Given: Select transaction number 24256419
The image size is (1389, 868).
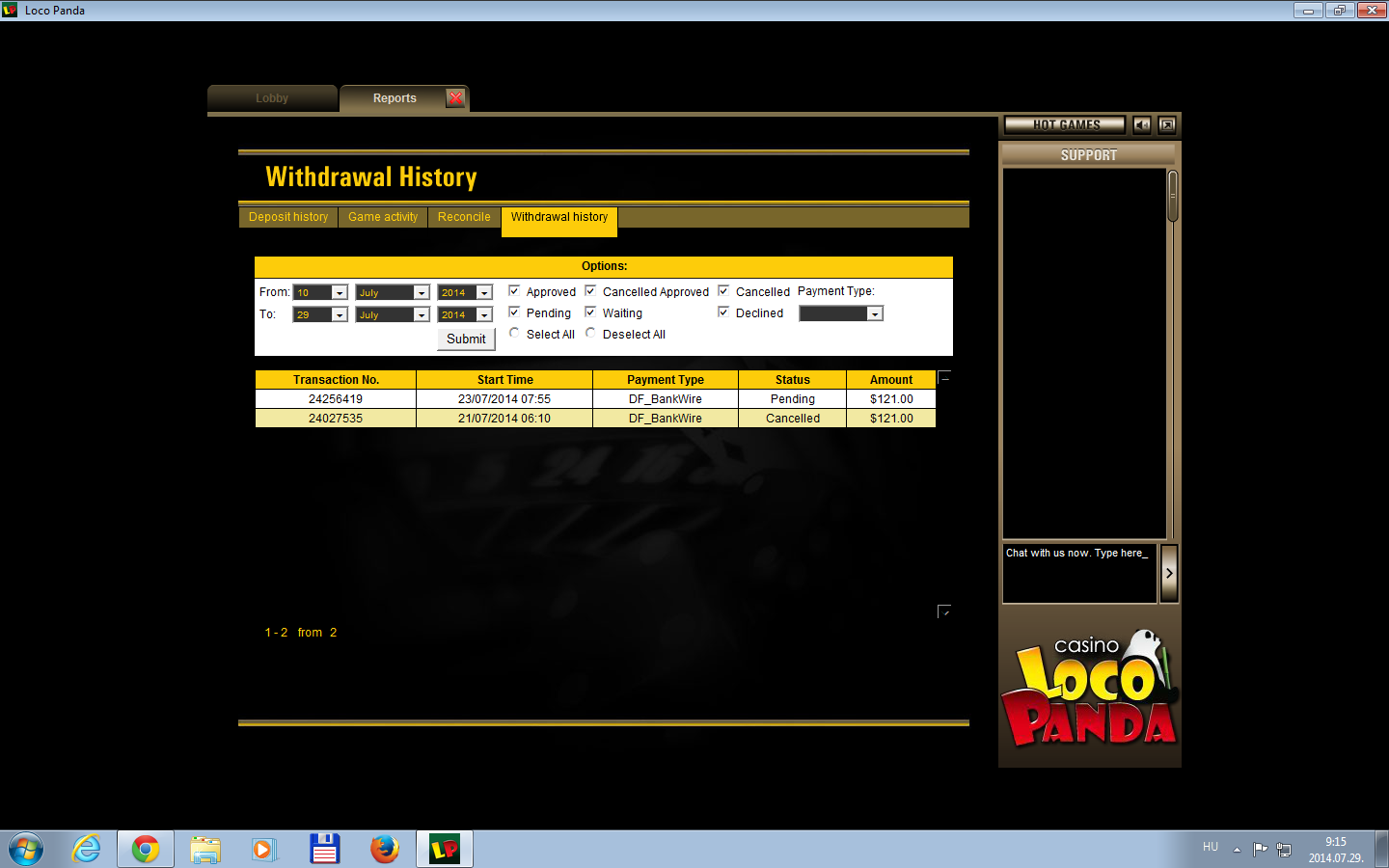Looking at the screenshot, I should coord(336,399).
